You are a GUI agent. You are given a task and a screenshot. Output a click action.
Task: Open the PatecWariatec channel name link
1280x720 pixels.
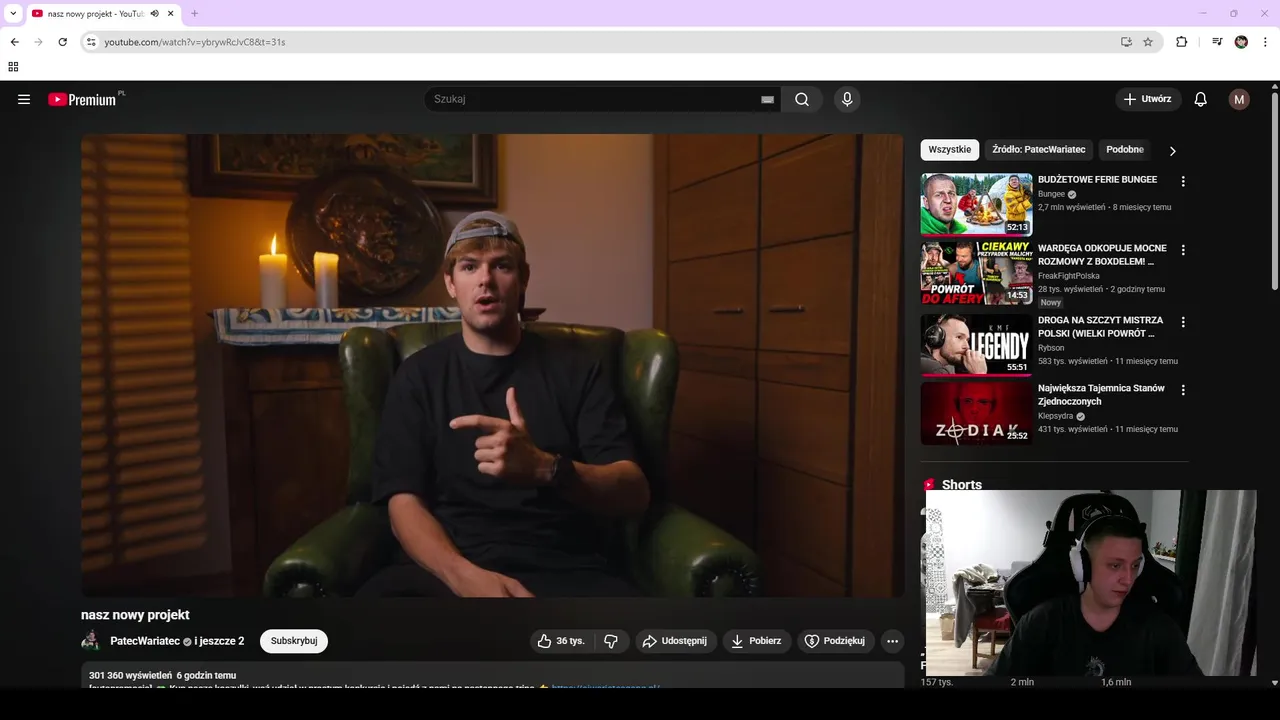pyautogui.click(x=145, y=641)
